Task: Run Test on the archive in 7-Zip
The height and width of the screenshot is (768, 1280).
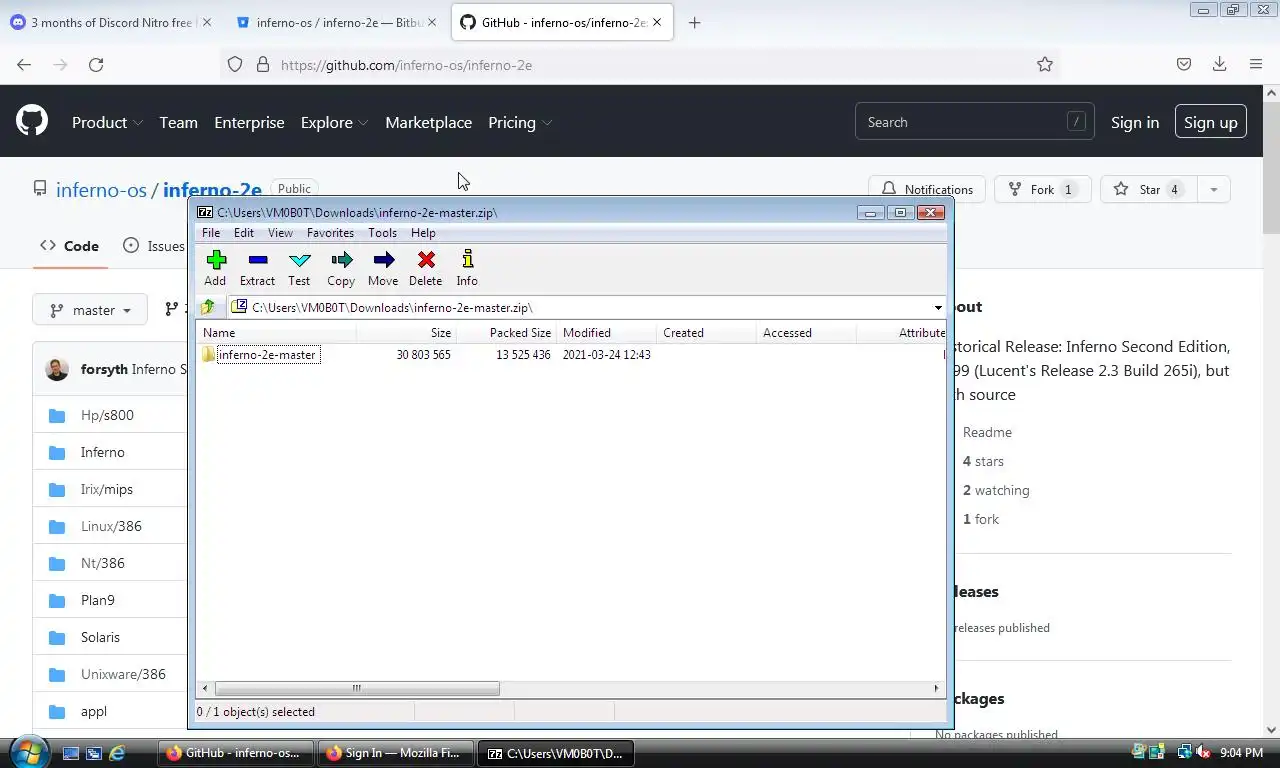Action: pos(299,268)
